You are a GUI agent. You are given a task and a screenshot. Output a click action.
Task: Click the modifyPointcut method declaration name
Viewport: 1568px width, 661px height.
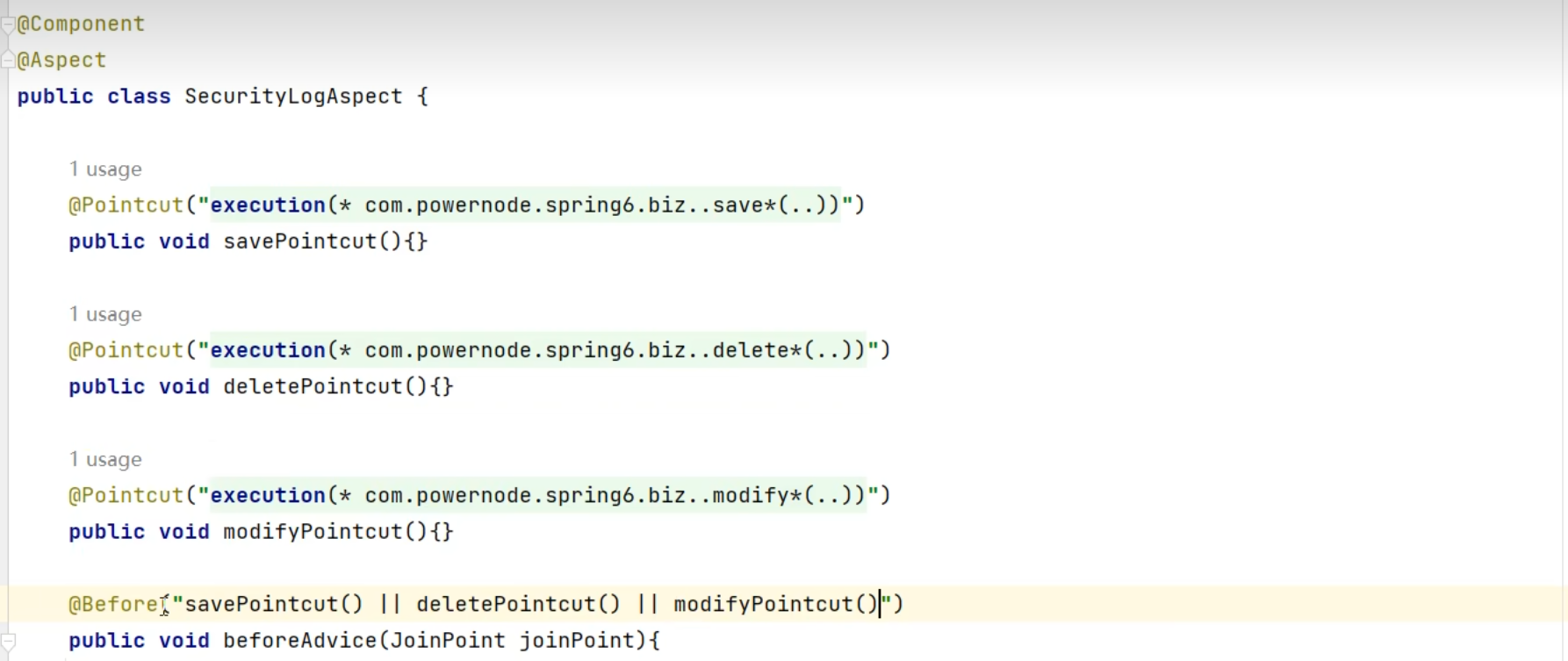313,532
